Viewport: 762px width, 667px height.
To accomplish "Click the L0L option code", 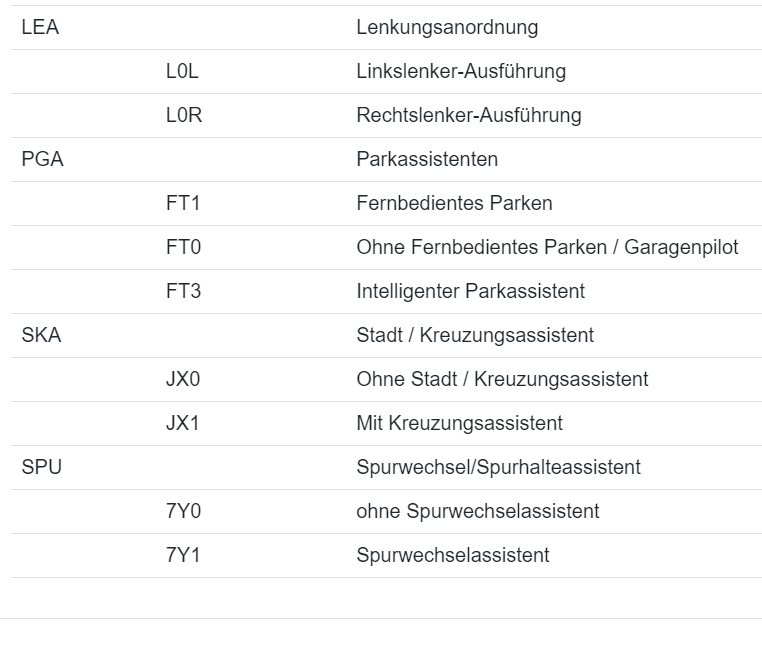I will 183,72.
